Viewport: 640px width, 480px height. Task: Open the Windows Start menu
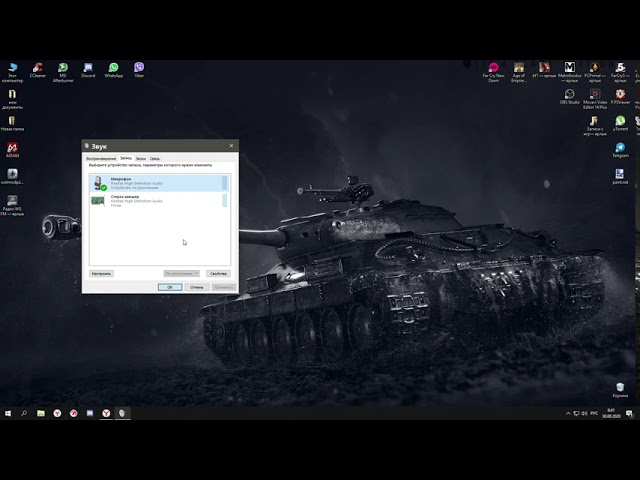[x=8, y=413]
